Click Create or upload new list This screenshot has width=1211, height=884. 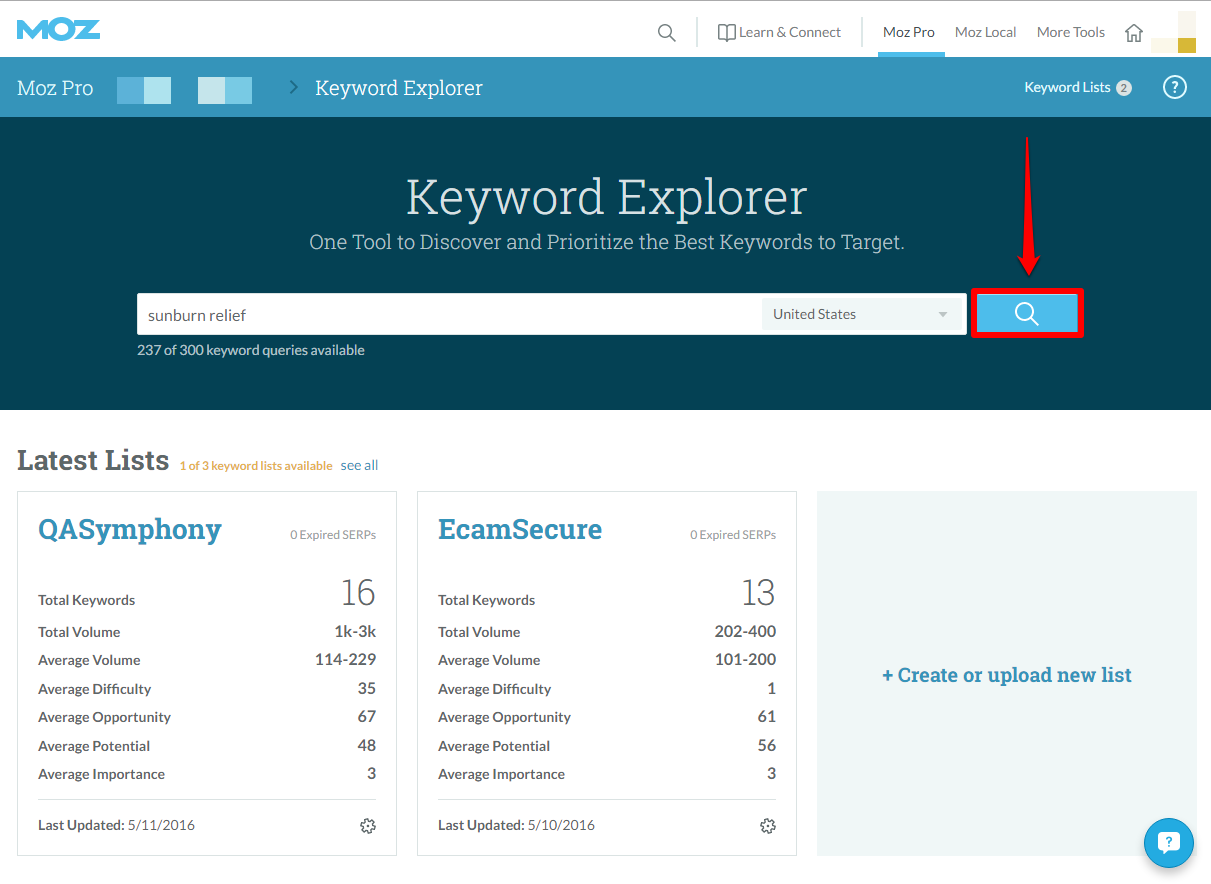click(x=1006, y=675)
